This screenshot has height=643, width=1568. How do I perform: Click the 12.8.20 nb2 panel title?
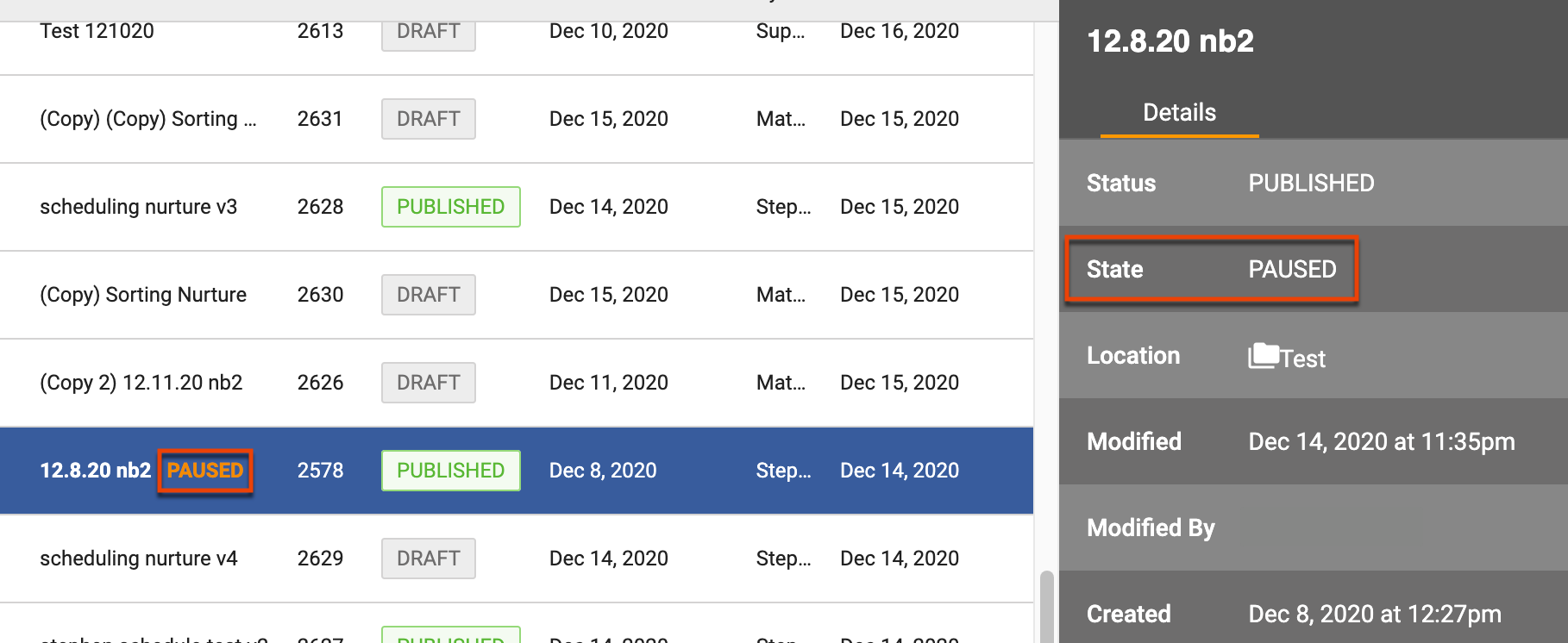(x=1170, y=41)
